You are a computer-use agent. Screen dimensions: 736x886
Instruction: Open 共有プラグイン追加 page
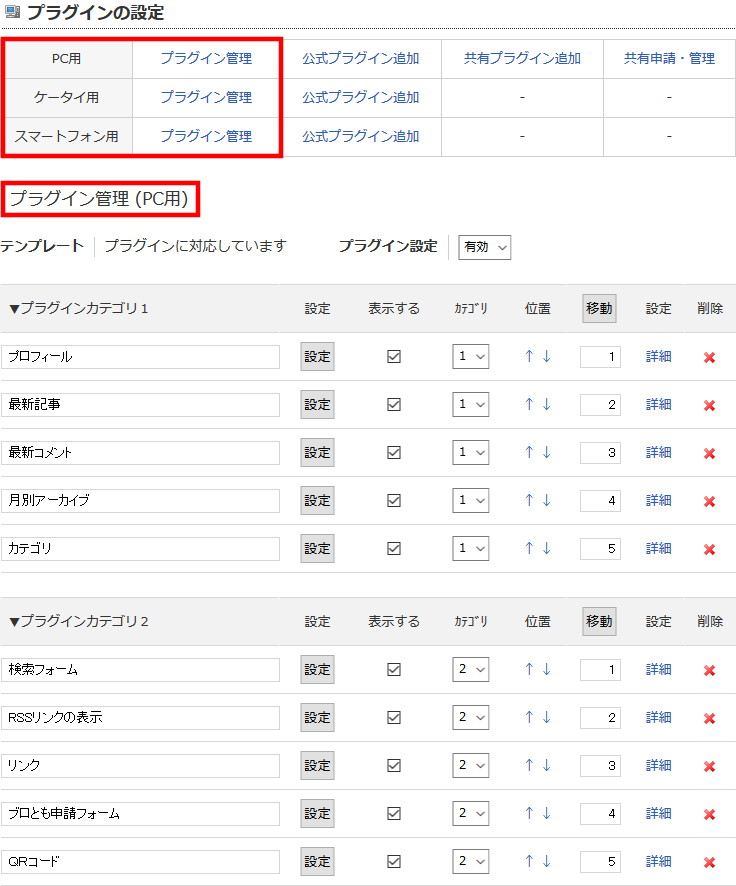point(522,58)
